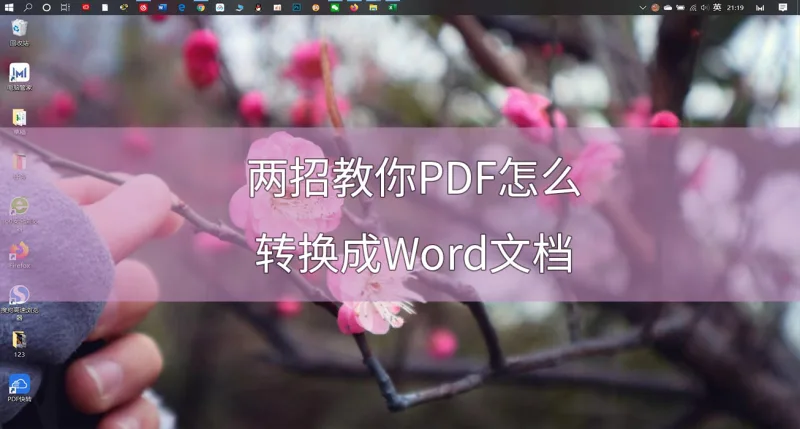Open the taskbar search magnifier
Image resolution: width=800 pixels, height=429 pixels.
28,8
